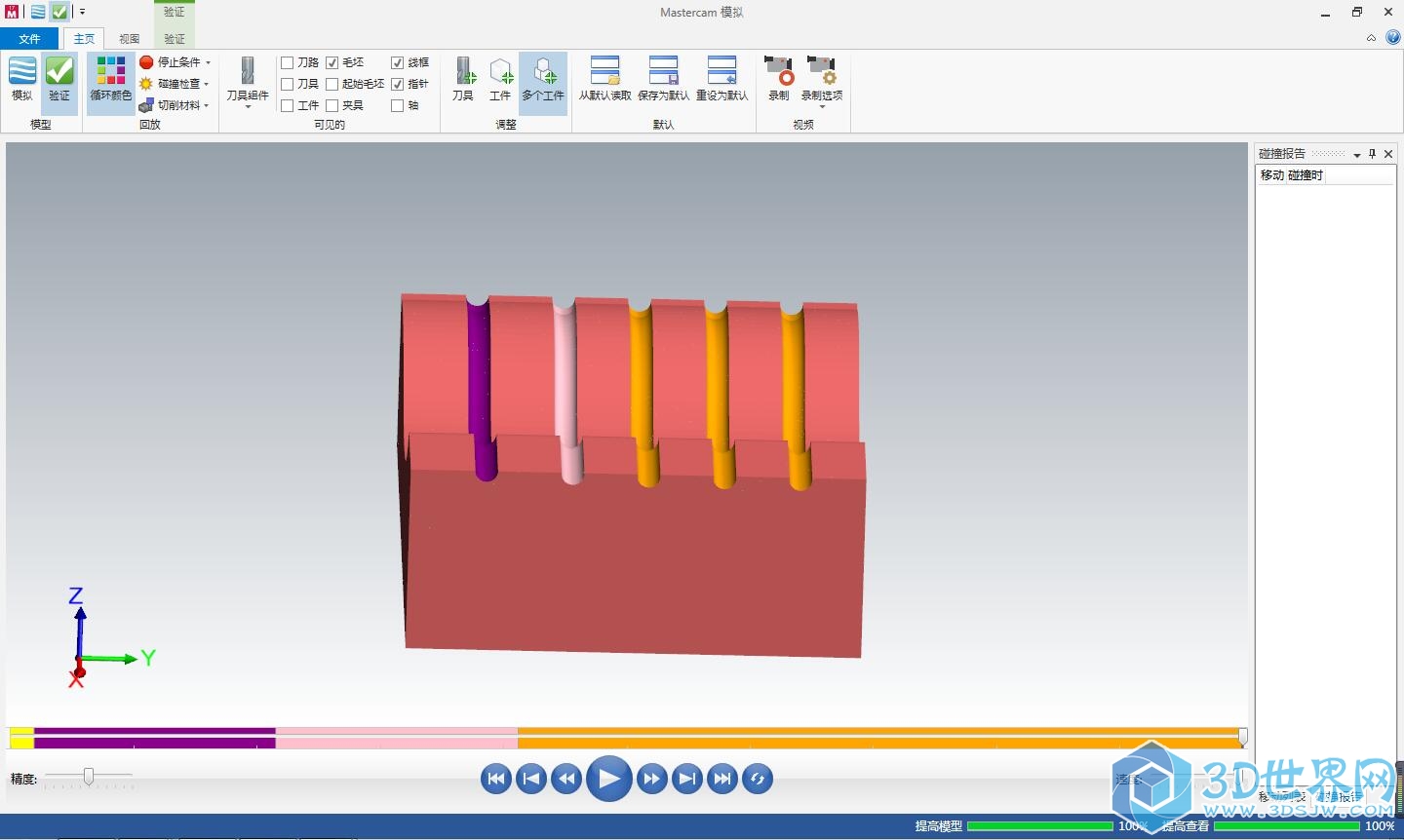Adjust the 精度 precision slider
Viewport: 1404px width, 840px height.
(x=89, y=776)
